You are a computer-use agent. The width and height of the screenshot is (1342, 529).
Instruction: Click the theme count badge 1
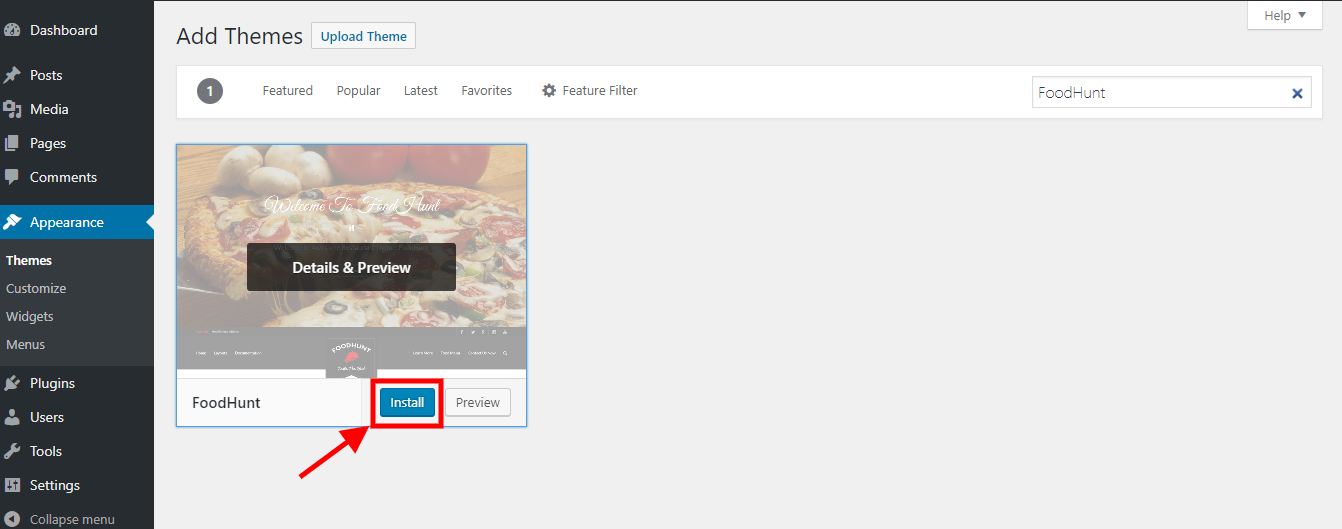pyautogui.click(x=210, y=91)
